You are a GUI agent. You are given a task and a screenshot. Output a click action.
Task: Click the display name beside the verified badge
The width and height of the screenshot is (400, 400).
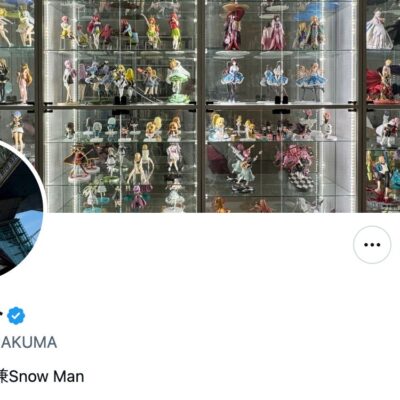click(x=2, y=315)
